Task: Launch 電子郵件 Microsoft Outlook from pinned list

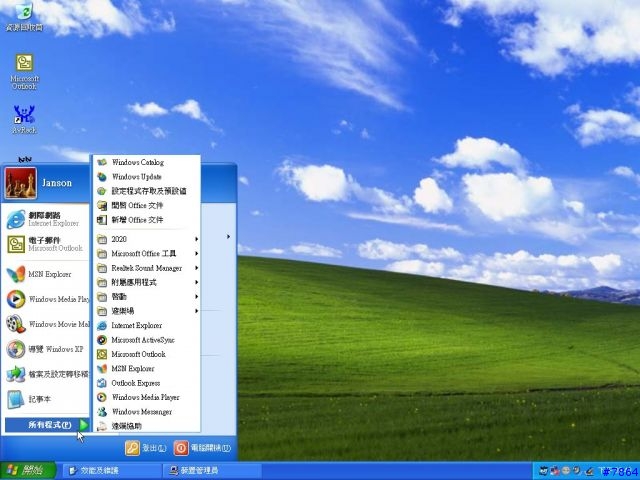Action: [x=46, y=244]
